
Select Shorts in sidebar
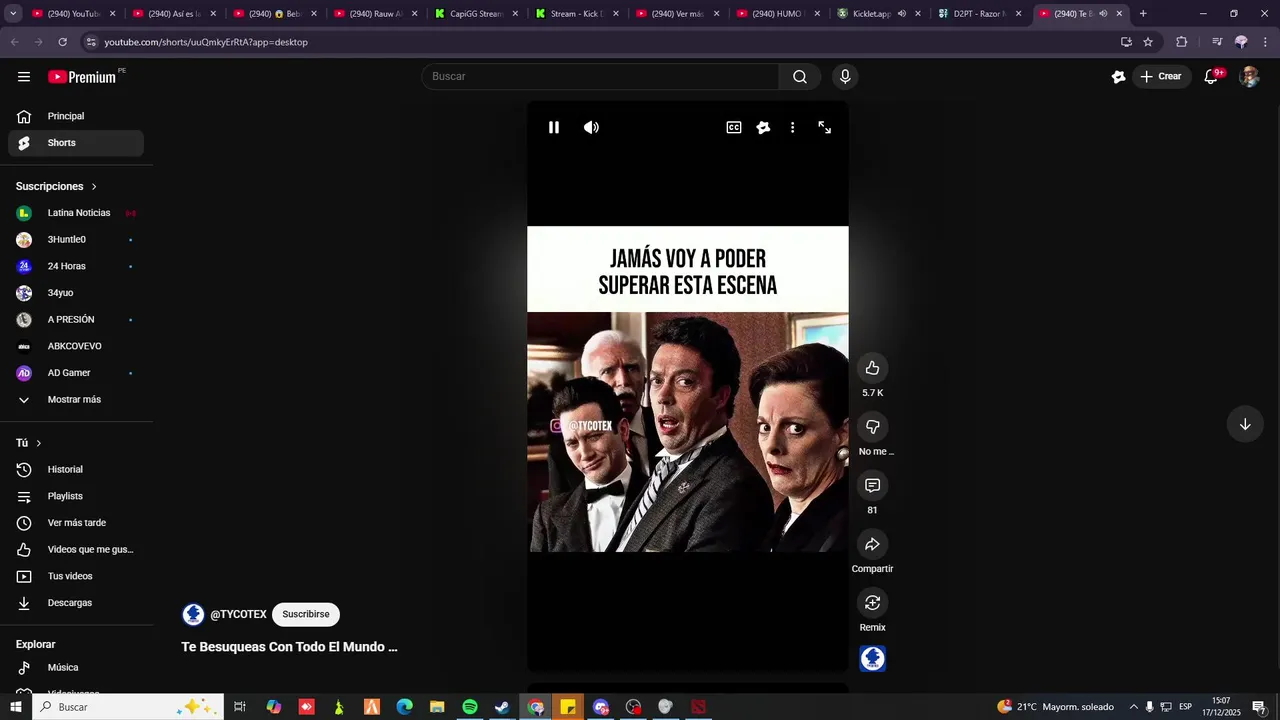(x=76, y=143)
